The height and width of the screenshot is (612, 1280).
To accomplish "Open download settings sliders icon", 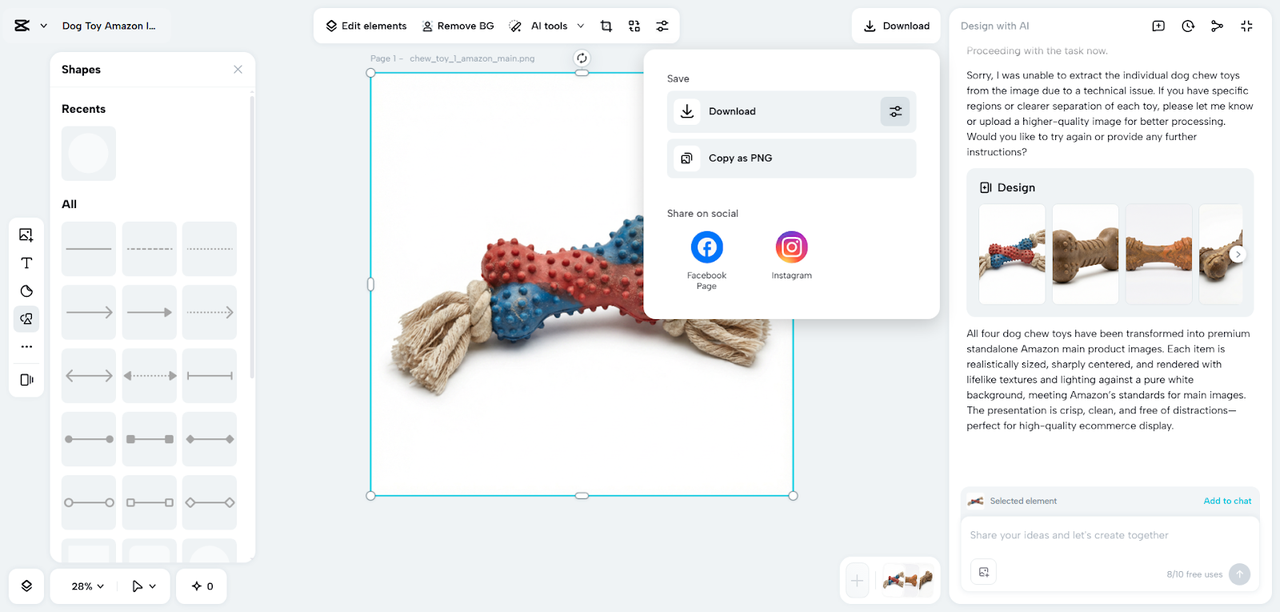I will click(895, 112).
